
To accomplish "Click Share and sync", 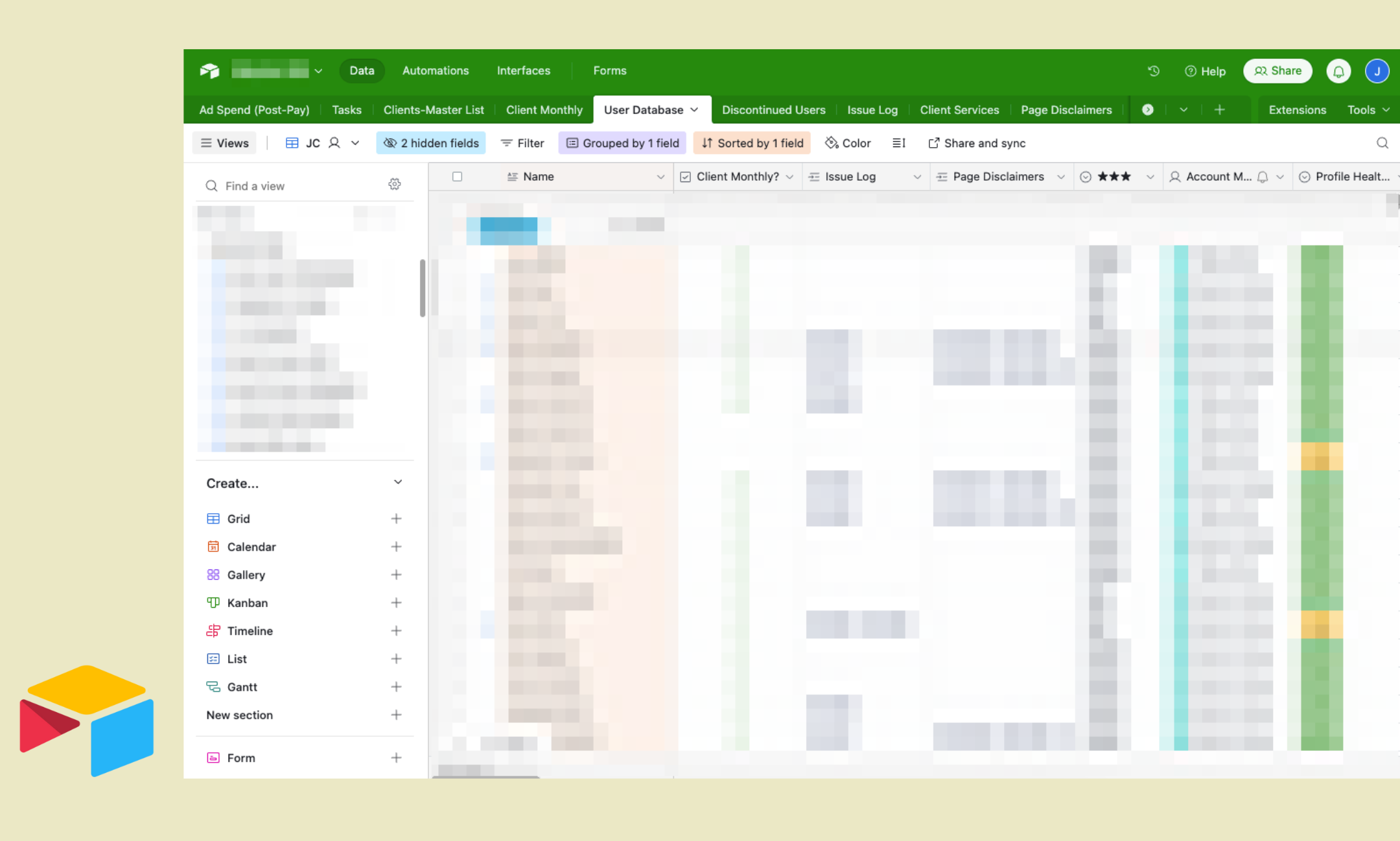I will [977, 143].
